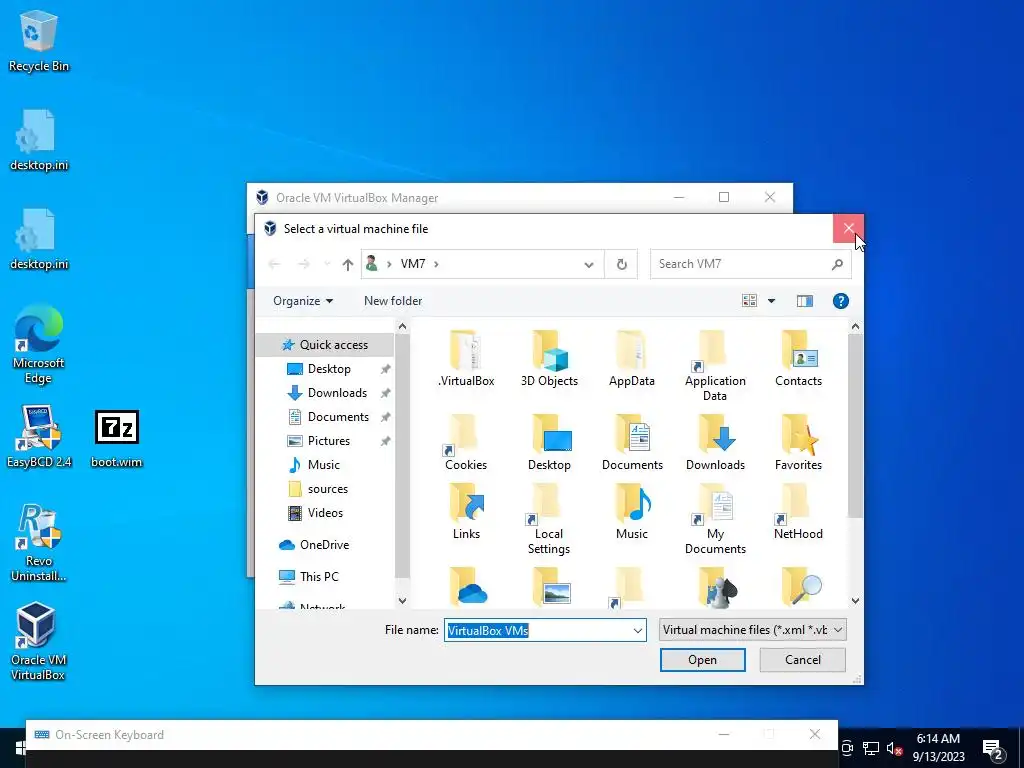Toggle the preview pane icon
The width and height of the screenshot is (1024, 768).
[x=805, y=301]
